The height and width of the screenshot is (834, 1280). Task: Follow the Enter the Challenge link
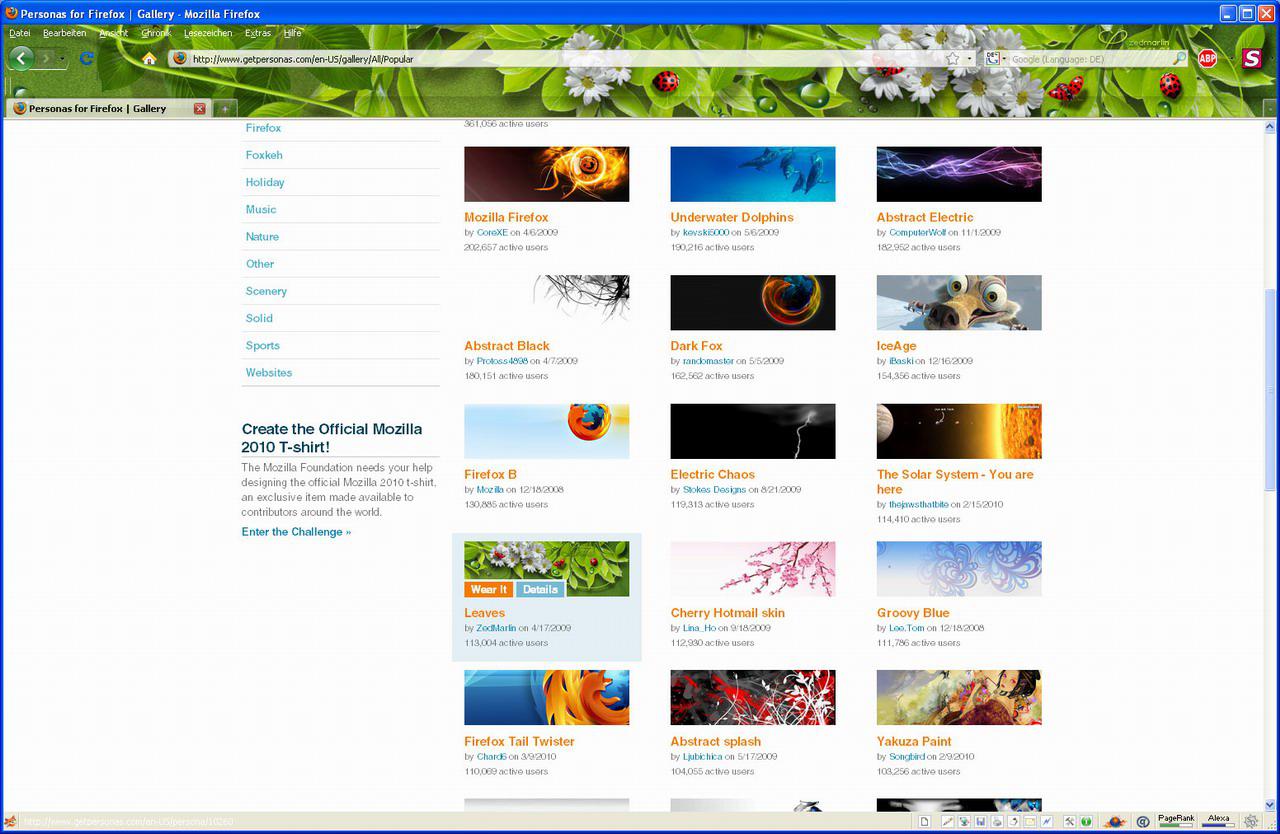(296, 532)
